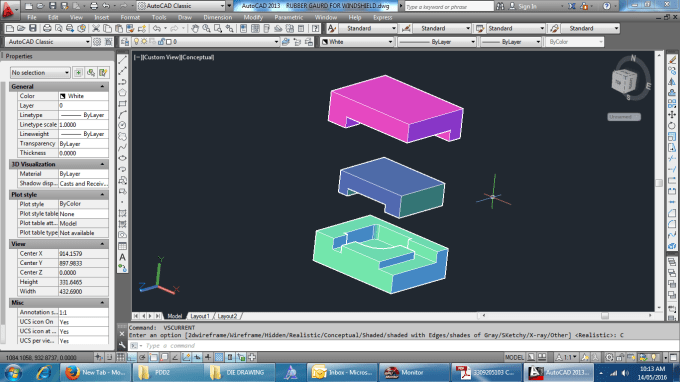Select the Multiline Text tool
The image size is (680, 382).
coord(123,257)
